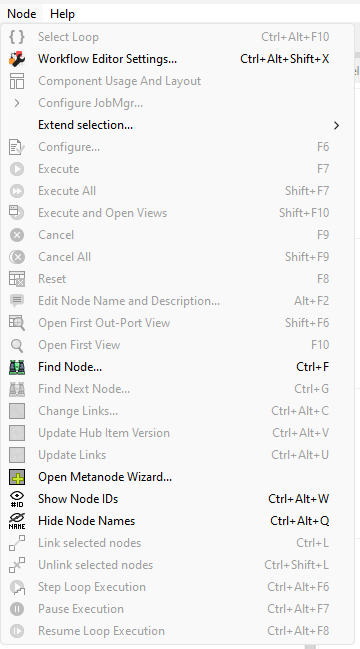This screenshot has width=360, height=649.
Task: Open the Node menu
Action: pyautogui.click(x=22, y=14)
